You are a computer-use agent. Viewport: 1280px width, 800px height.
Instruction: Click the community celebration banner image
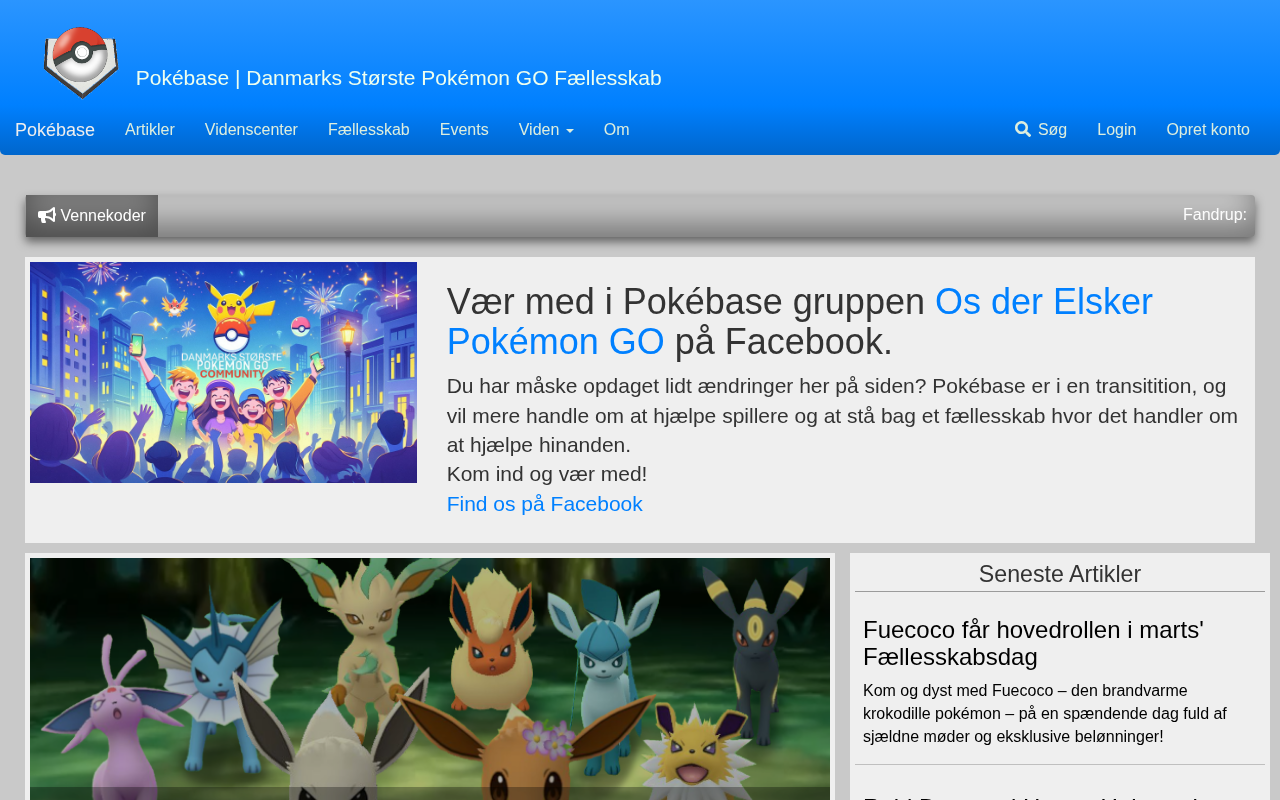(x=223, y=372)
